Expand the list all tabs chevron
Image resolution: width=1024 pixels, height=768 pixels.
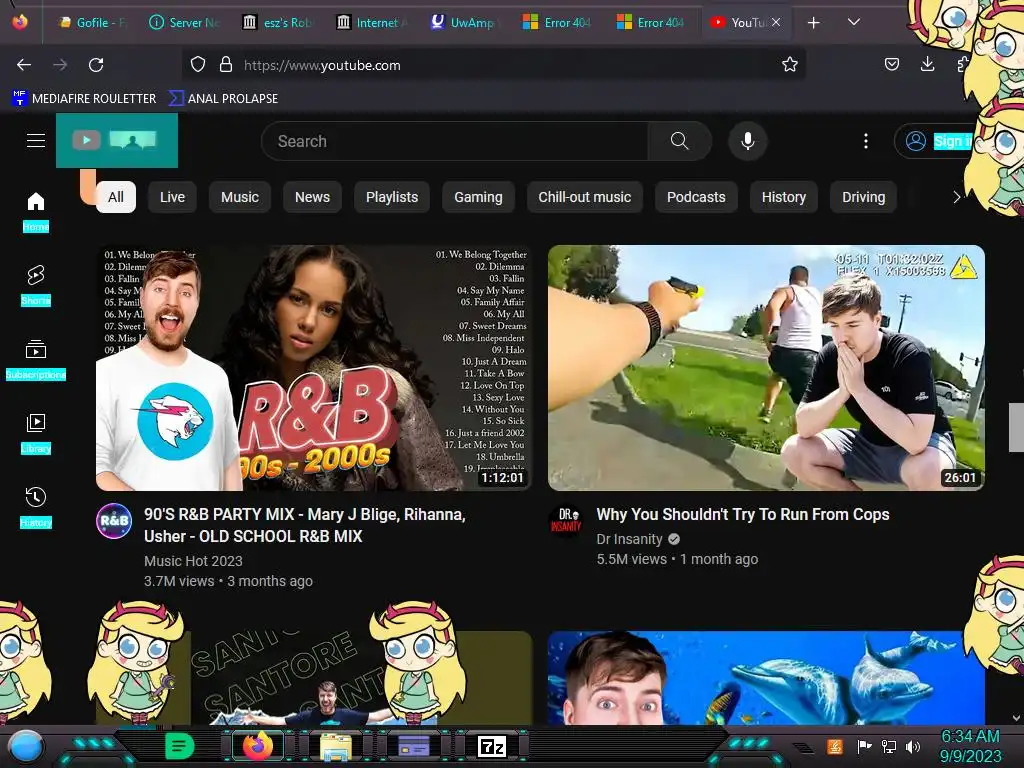click(x=854, y=22)
